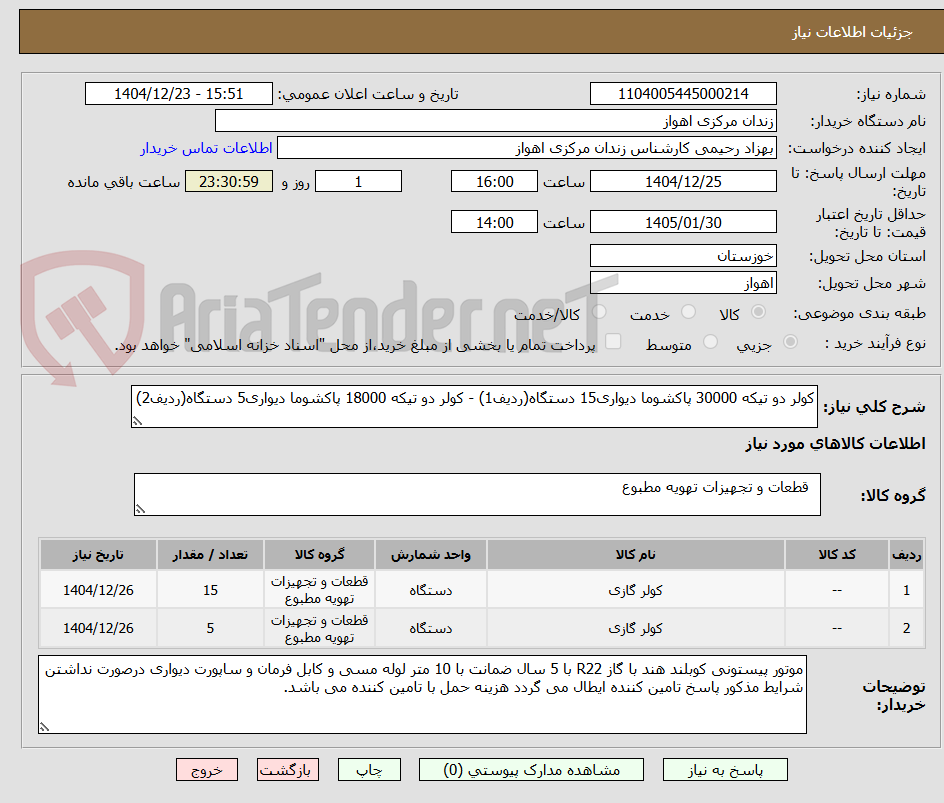This screenshot has height=803, width=944.
Task: Click the announcement date field 1404/12/23 - 15:51
Action: pyautogui.click(x=179, y=94)
